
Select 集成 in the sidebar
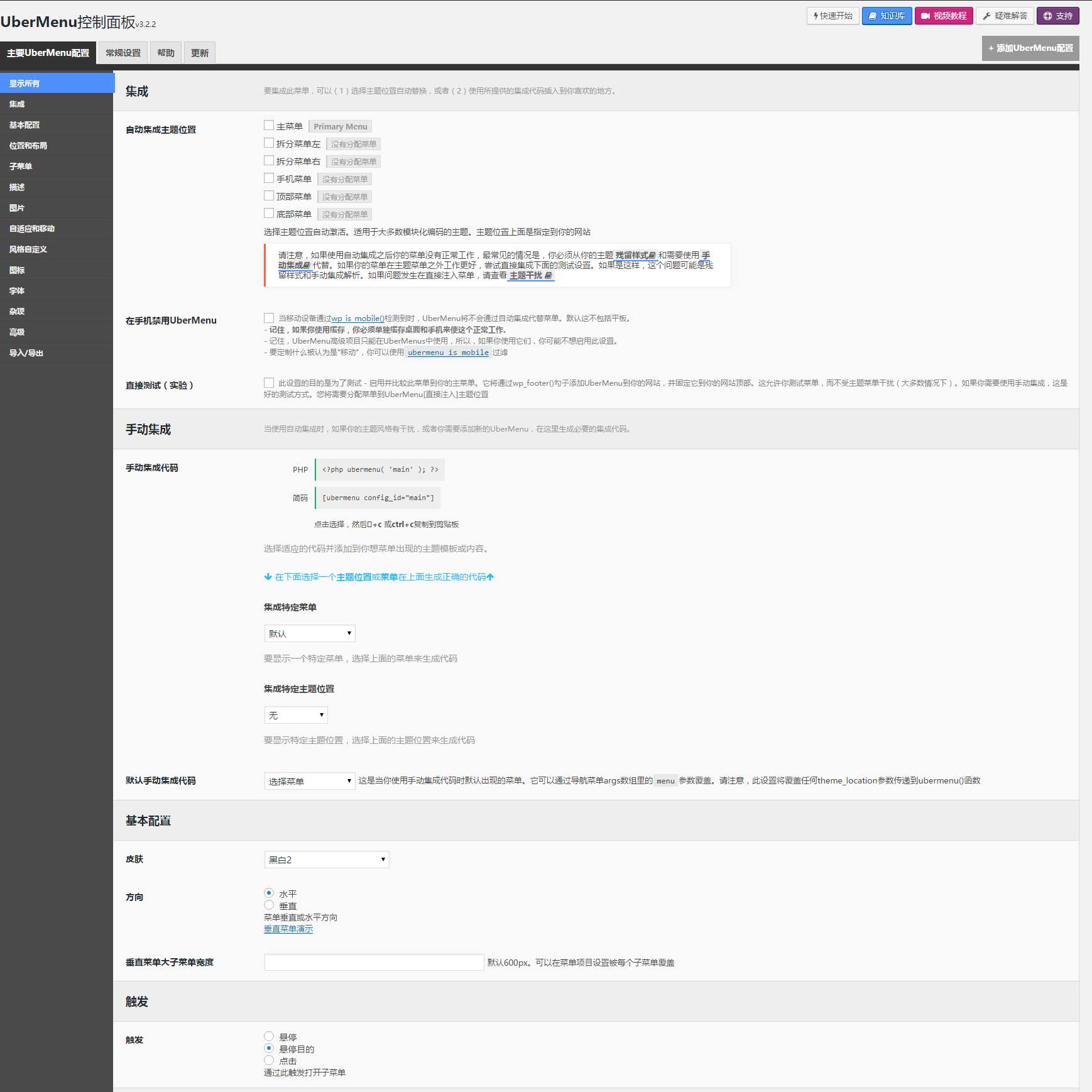57,104
